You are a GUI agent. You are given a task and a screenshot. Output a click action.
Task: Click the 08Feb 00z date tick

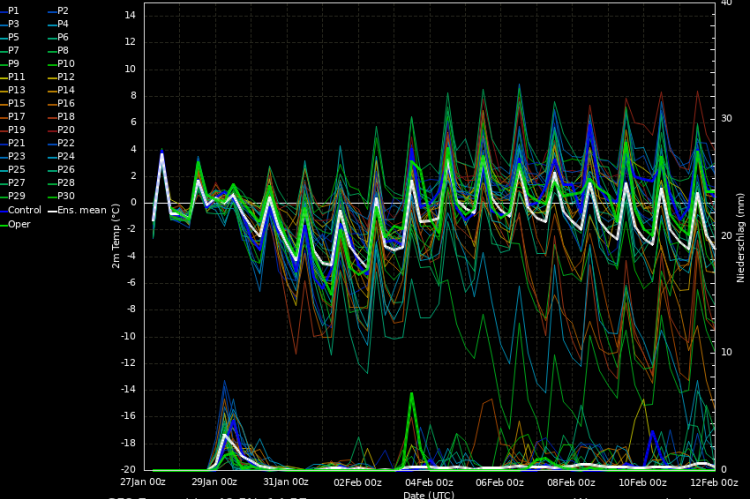571,481
